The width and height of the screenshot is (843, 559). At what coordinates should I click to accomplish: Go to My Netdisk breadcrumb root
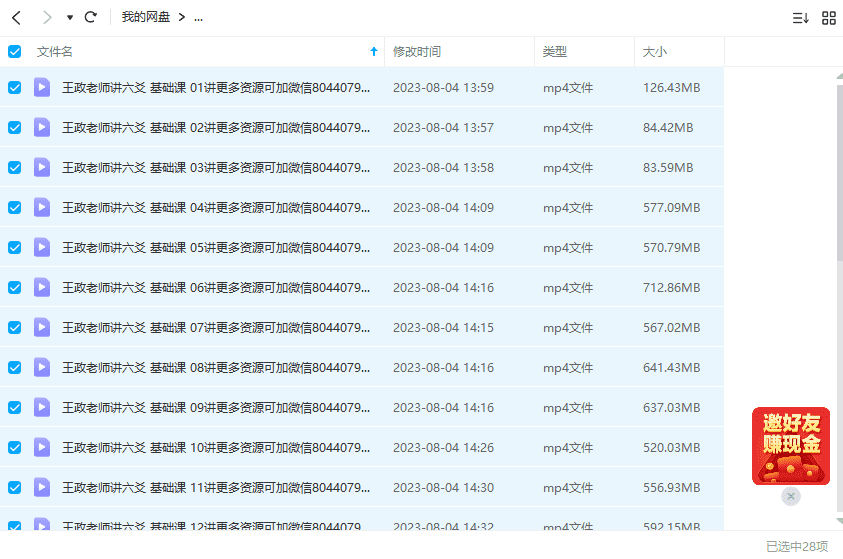(146, 17)
